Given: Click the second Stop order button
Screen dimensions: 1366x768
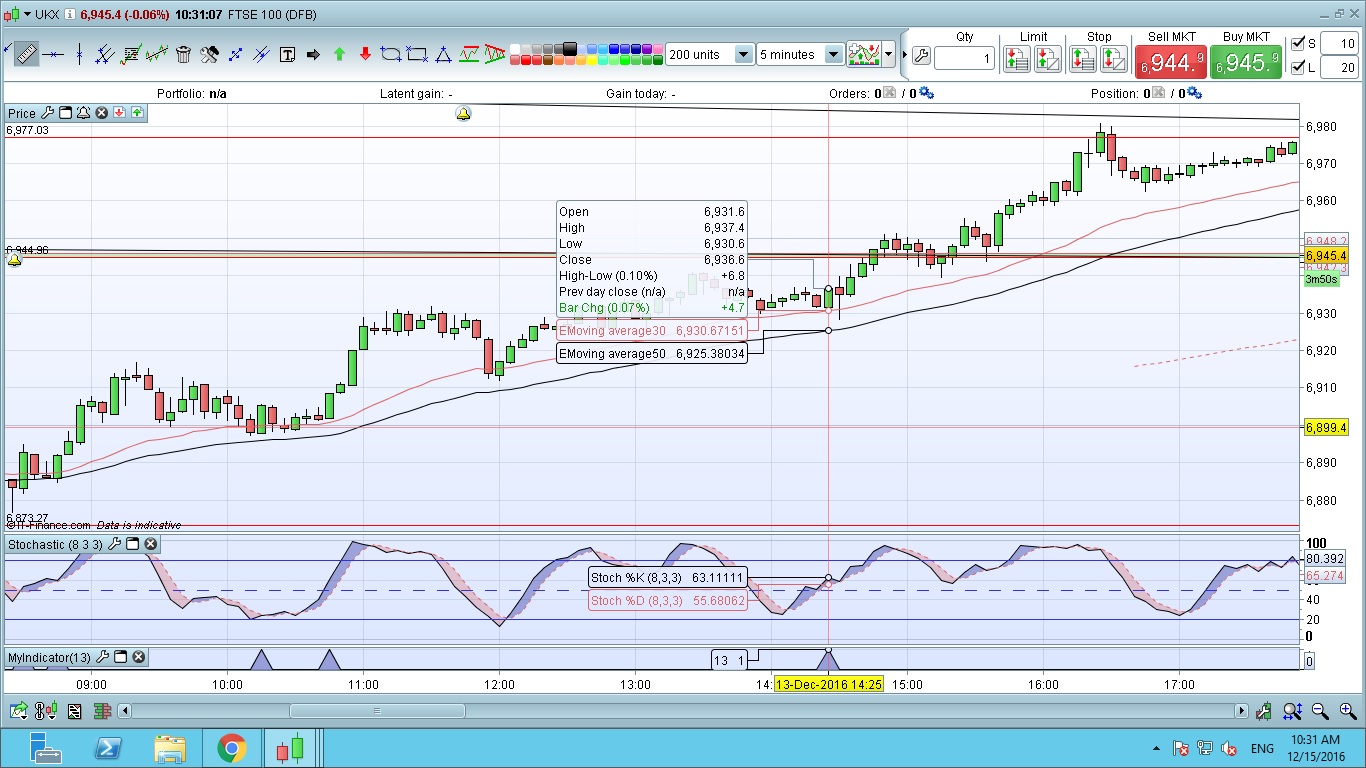Looking at the screenshot, I should click(1114, 59).
